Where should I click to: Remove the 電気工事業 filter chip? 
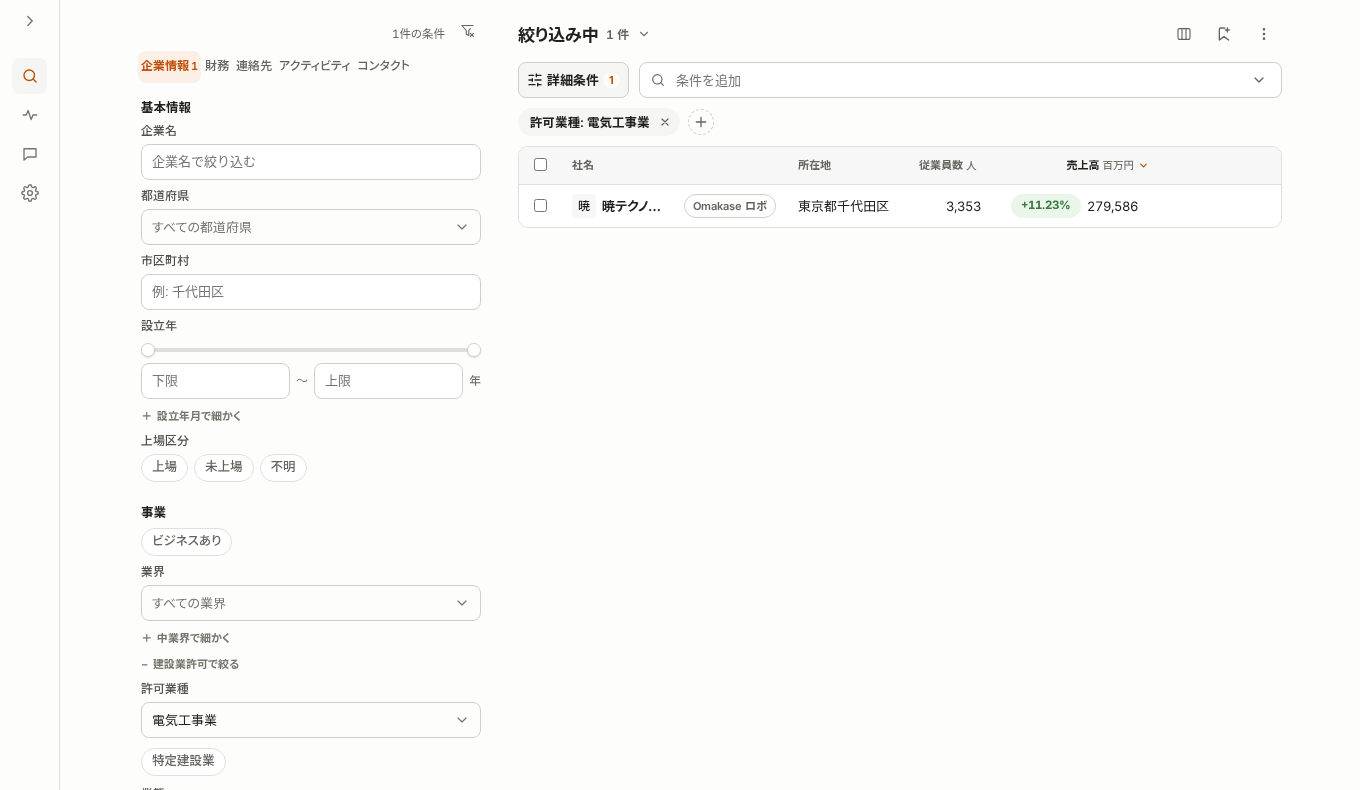click(665, 122)
